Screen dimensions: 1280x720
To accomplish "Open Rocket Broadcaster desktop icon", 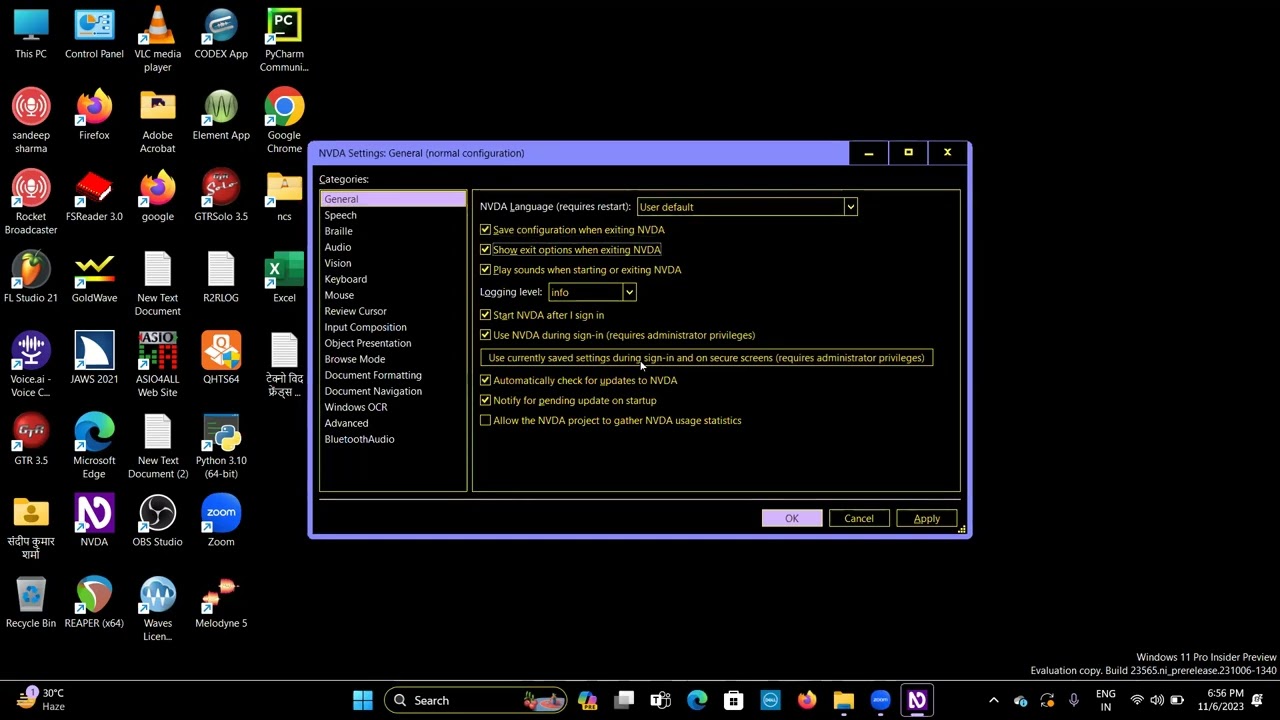I will pyautogui.click(x=31, y=202).
